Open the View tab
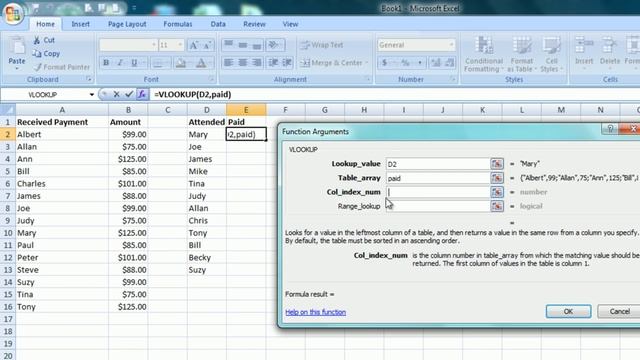 (x=290, y=24)
